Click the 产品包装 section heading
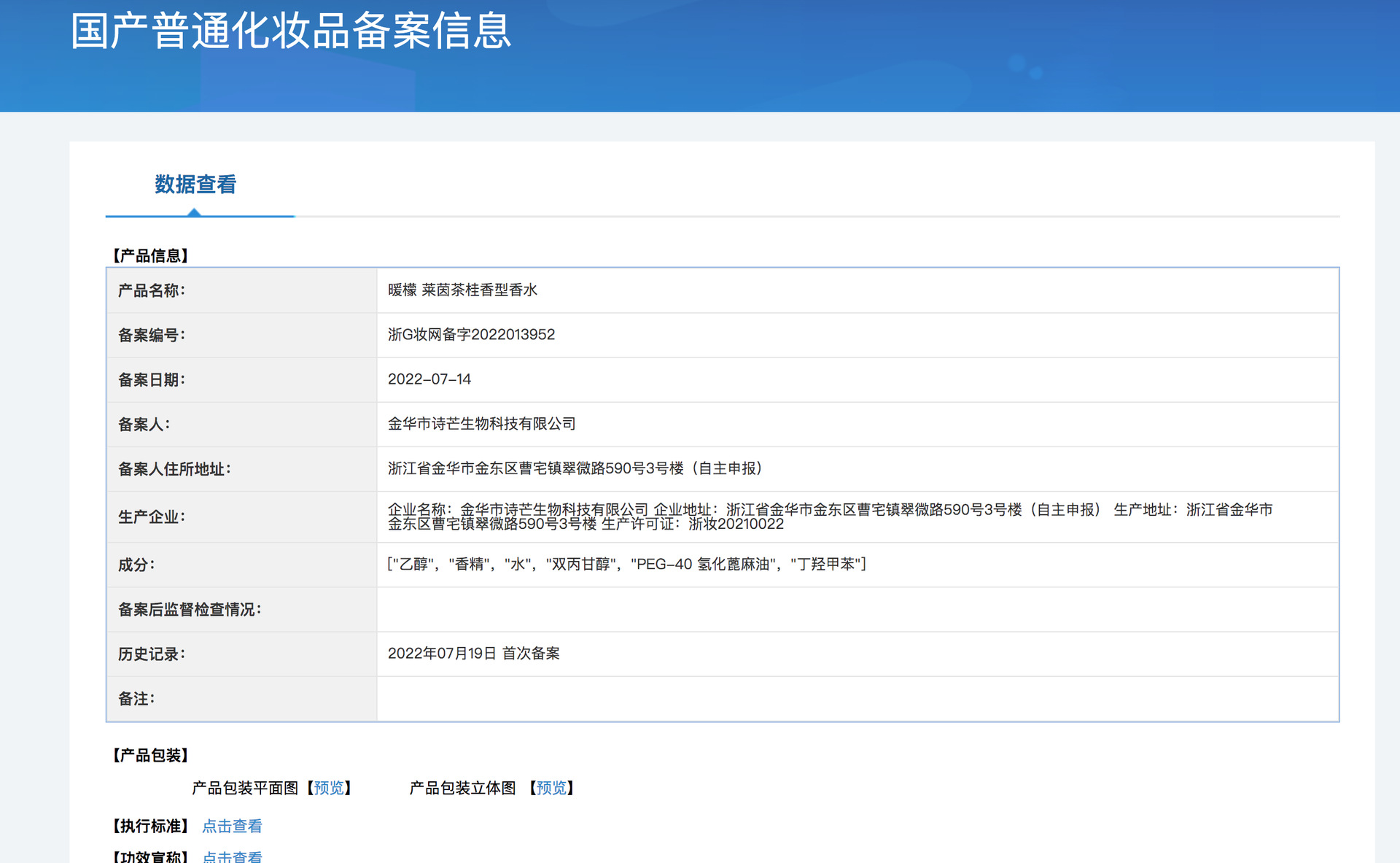This screenshot has height=863, width=1400. point(150,756)
